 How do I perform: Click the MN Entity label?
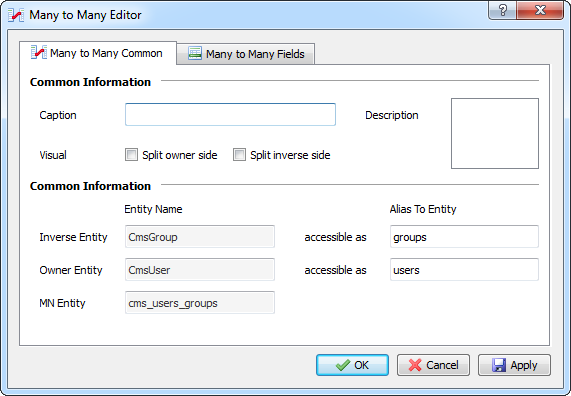(x=62, y=303)
